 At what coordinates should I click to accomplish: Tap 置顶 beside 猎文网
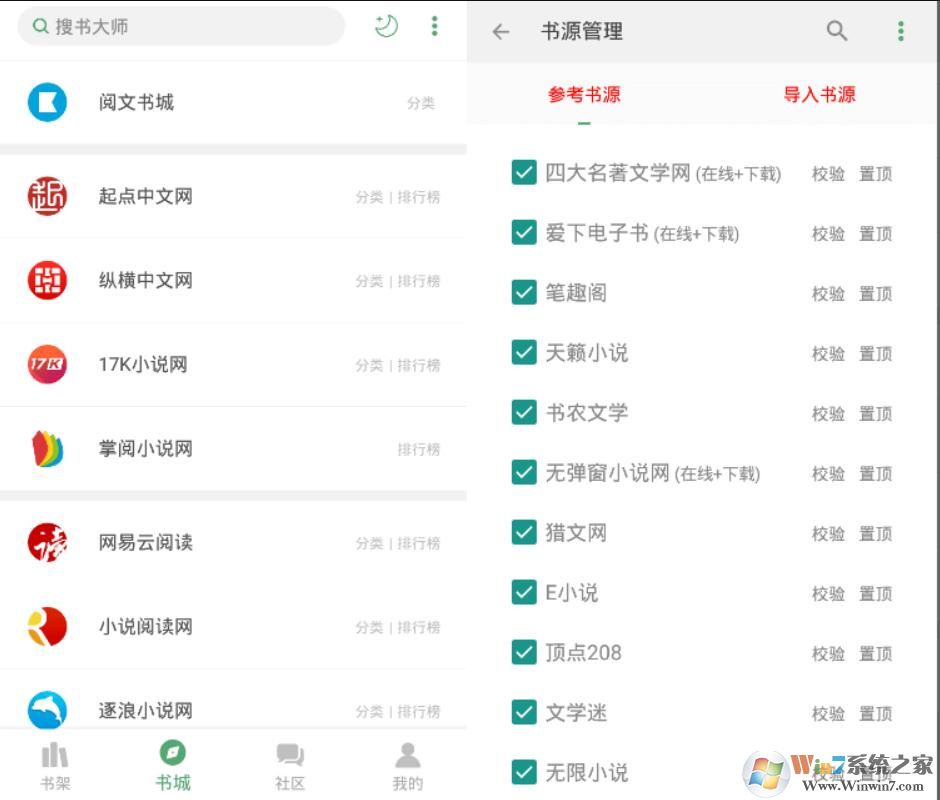click(875, 533)
